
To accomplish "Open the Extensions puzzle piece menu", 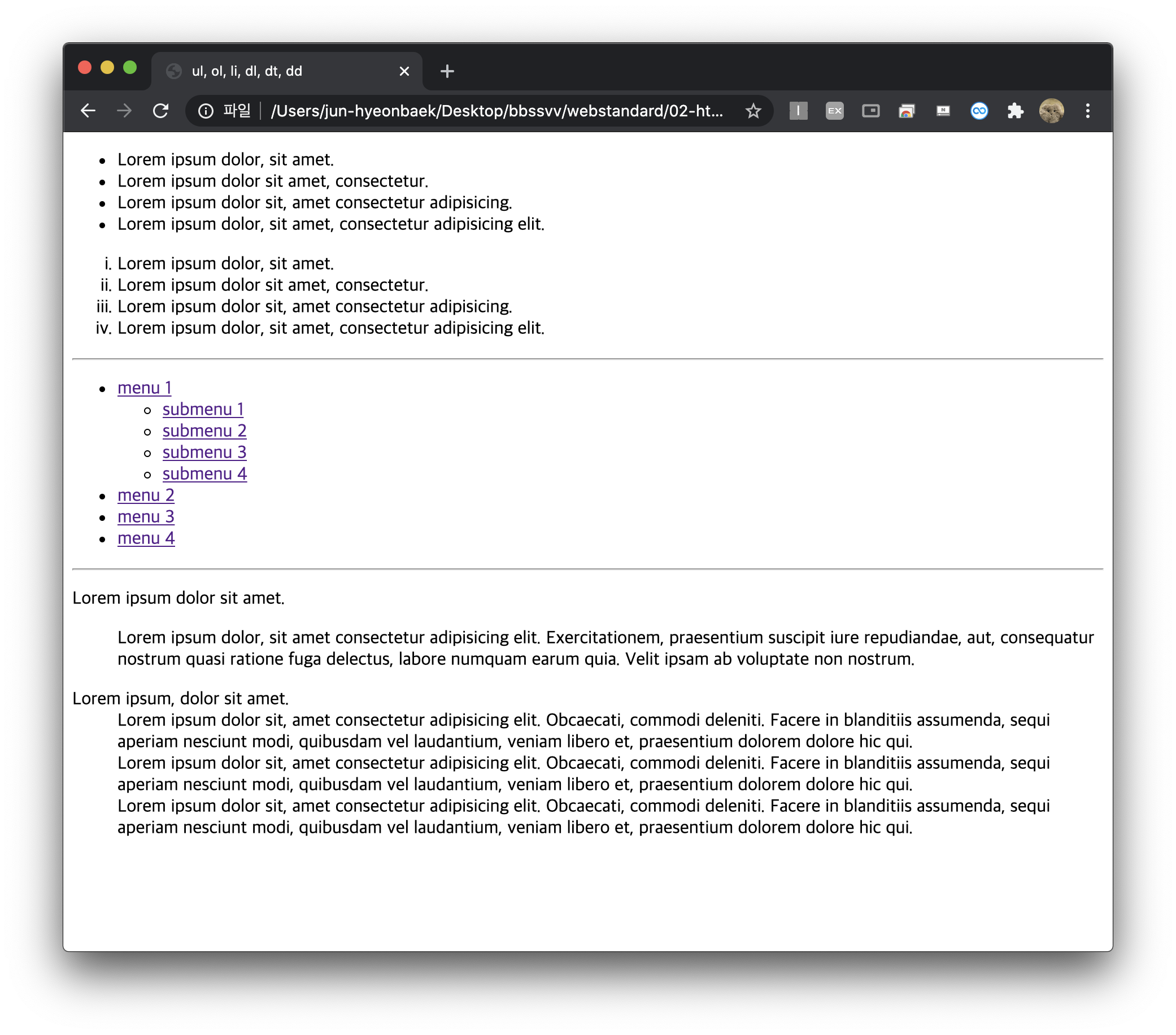I will coord(1015,111).
